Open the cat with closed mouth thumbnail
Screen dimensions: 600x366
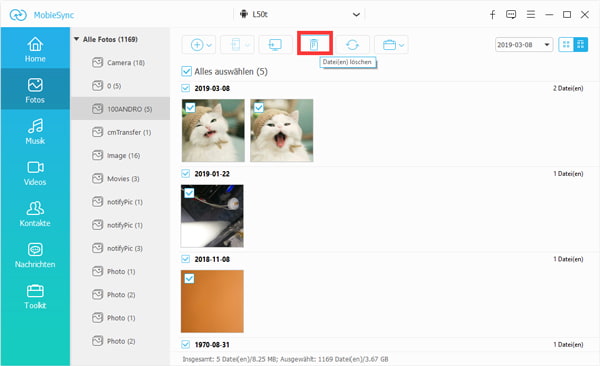coord(213,131)
